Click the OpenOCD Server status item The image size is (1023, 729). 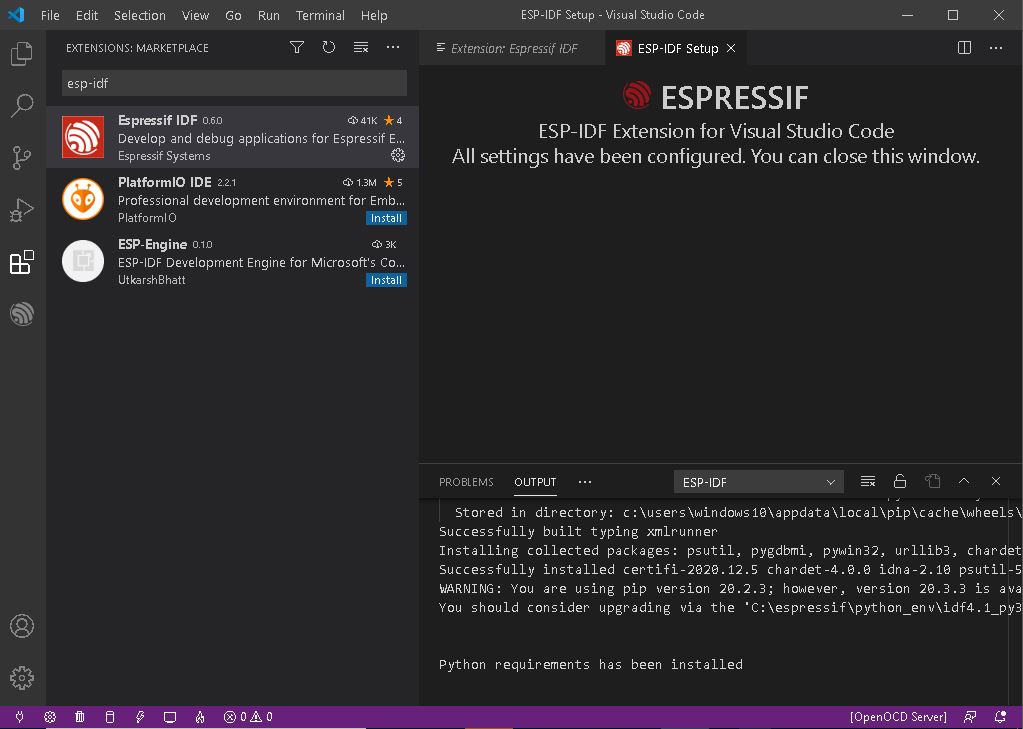(x=898, y=717)
